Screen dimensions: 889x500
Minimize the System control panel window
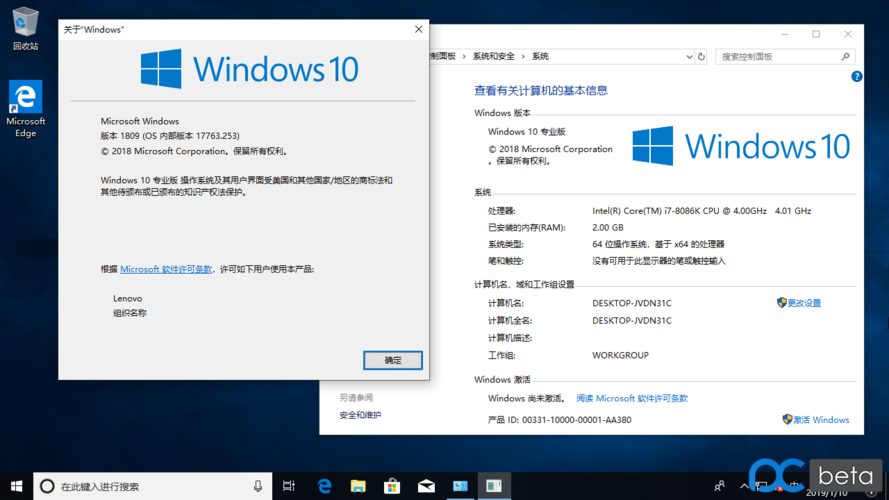pyautogui.click(x=785, y=35)
